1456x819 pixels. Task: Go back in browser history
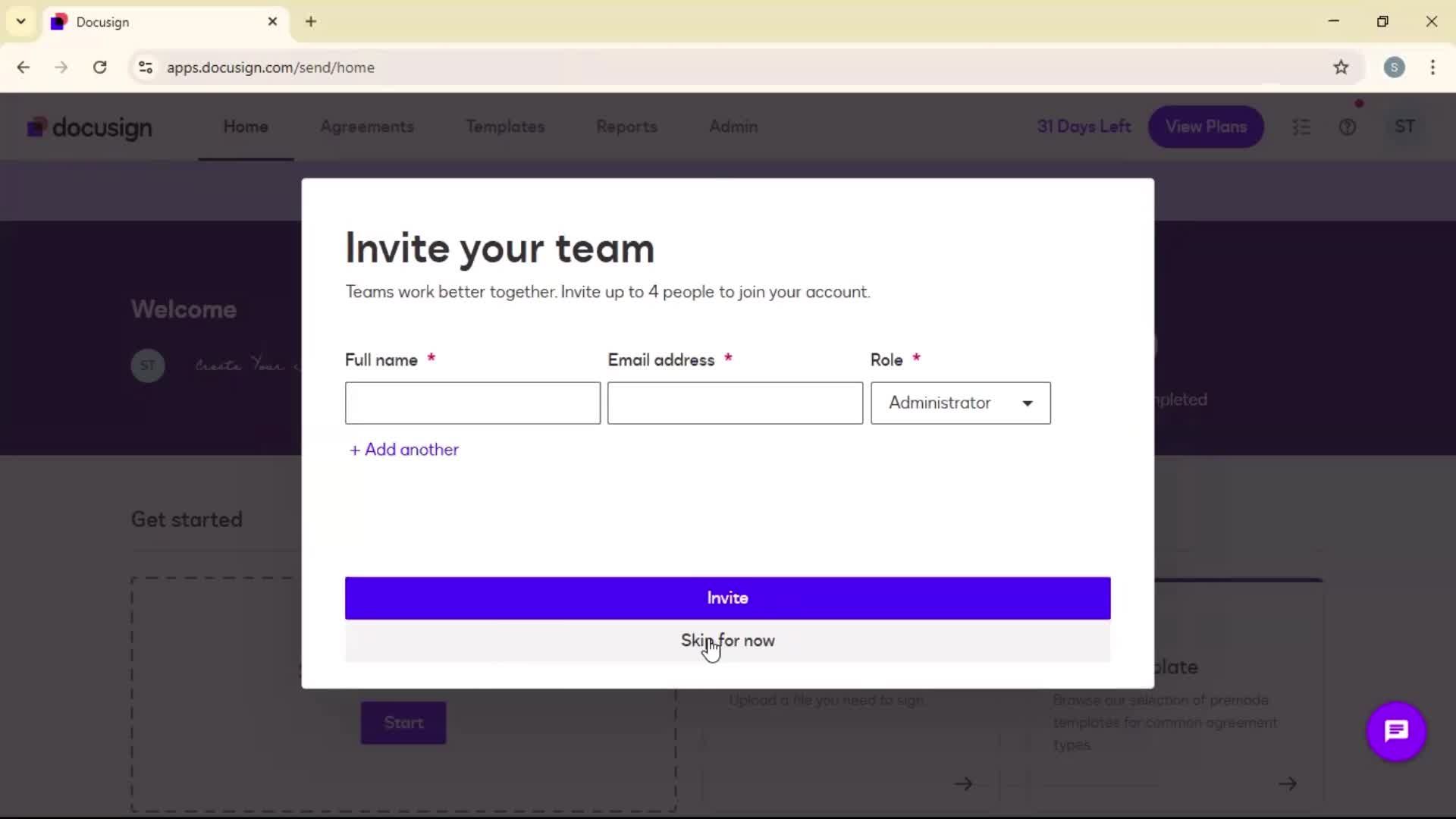coord(24,67)
